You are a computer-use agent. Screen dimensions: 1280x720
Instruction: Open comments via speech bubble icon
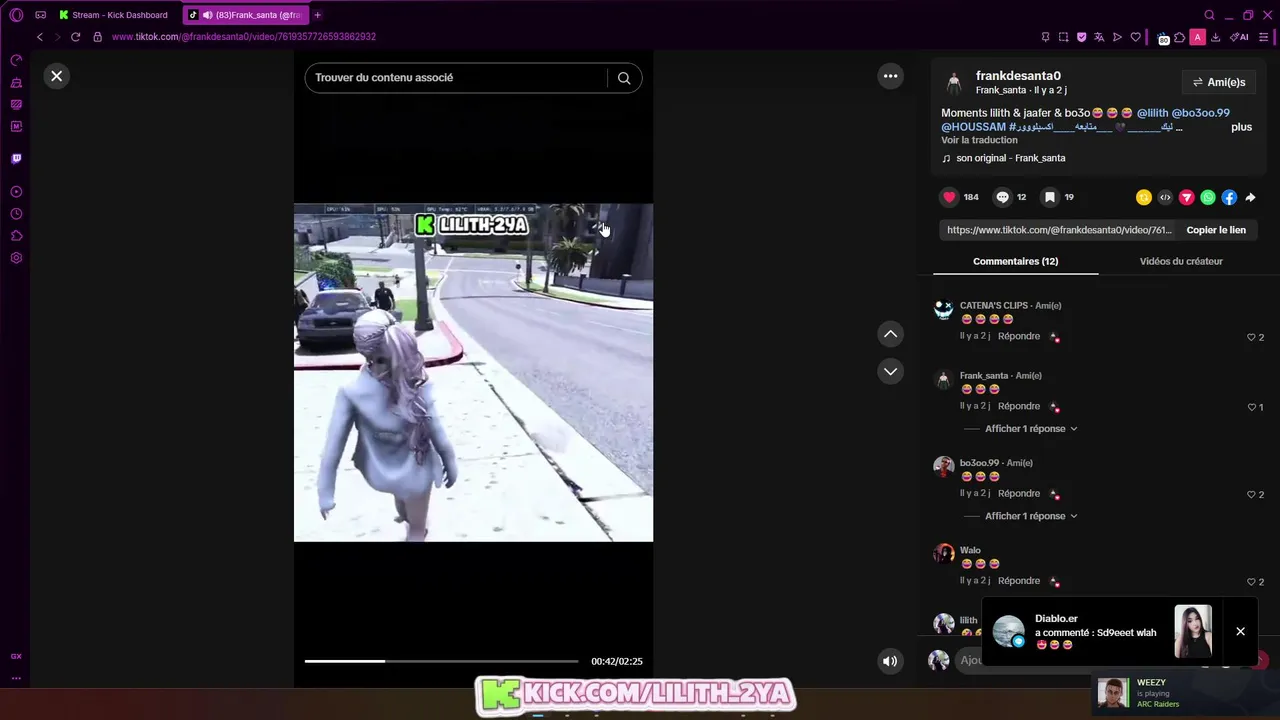click(x=1002, y=197)
